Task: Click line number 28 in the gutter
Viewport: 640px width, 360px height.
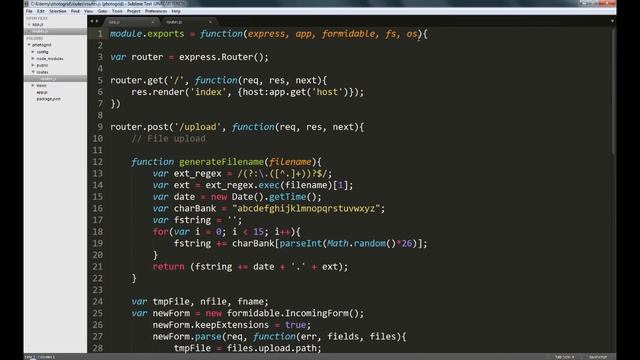Action: 98,348
